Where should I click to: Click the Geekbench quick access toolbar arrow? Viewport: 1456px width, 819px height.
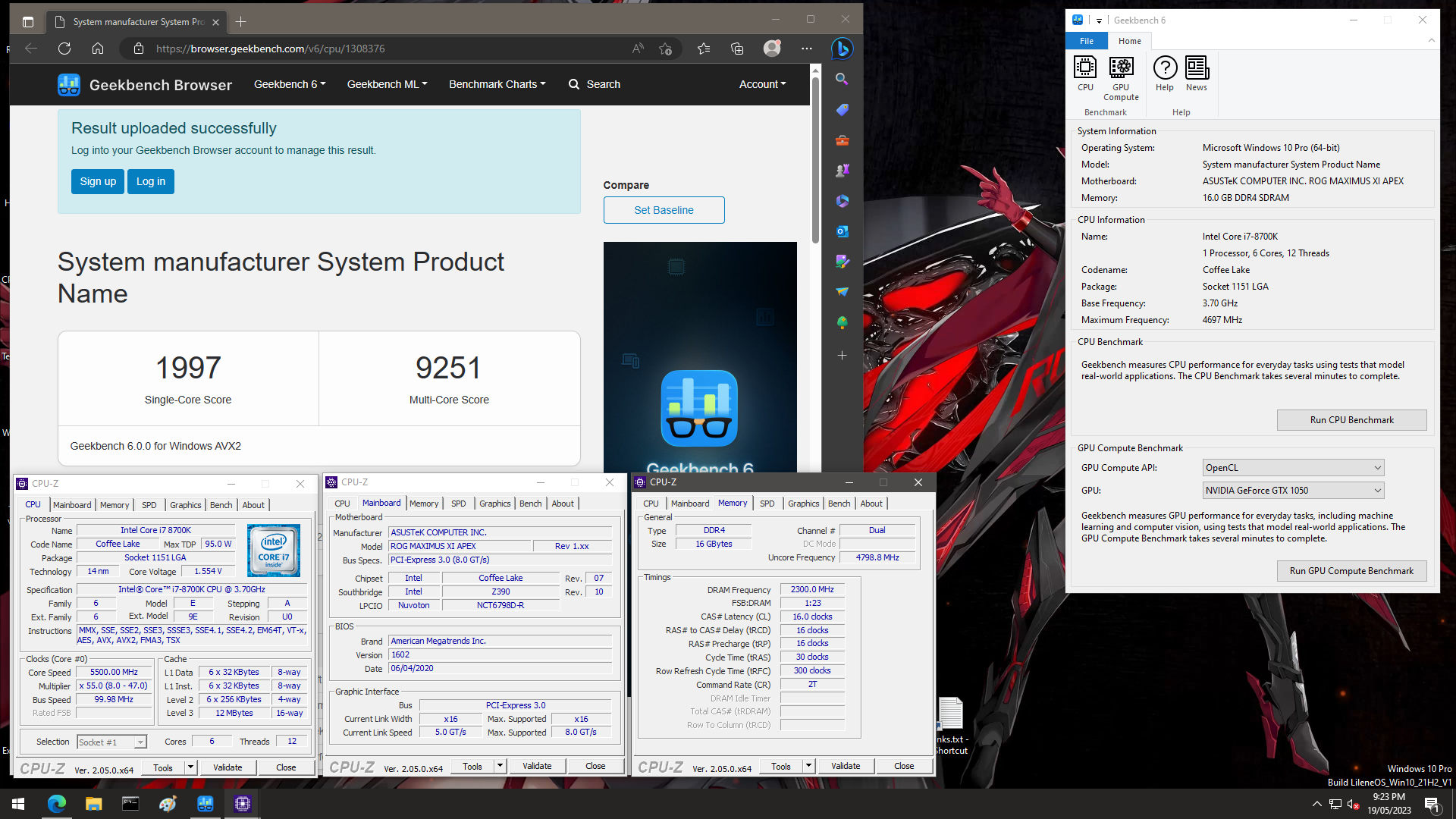point(1099,20)
